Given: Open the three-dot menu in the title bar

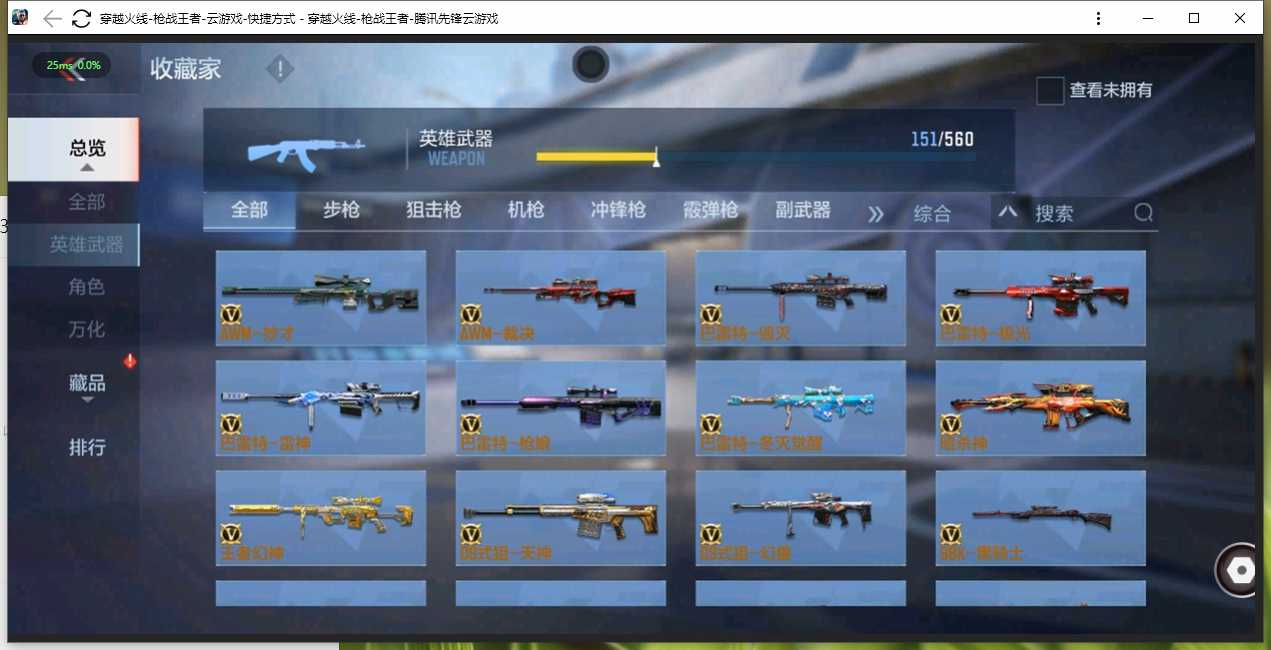Looking at the screenshot, I should tap(1098, 18).
